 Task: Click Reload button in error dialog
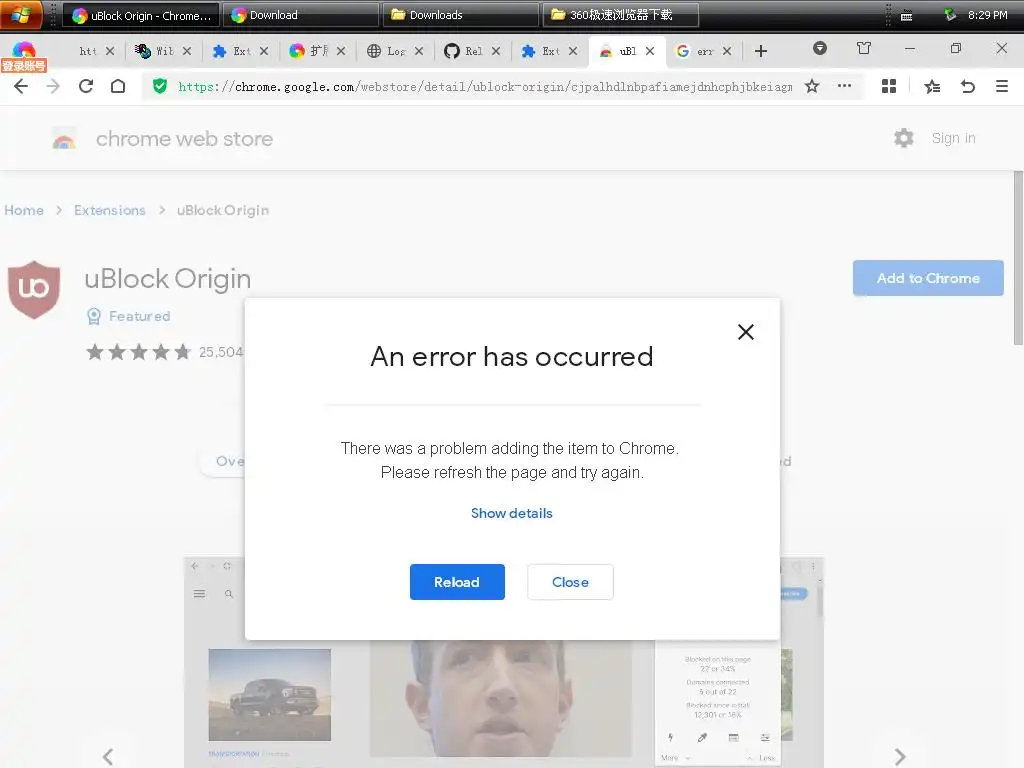[457, 582]
